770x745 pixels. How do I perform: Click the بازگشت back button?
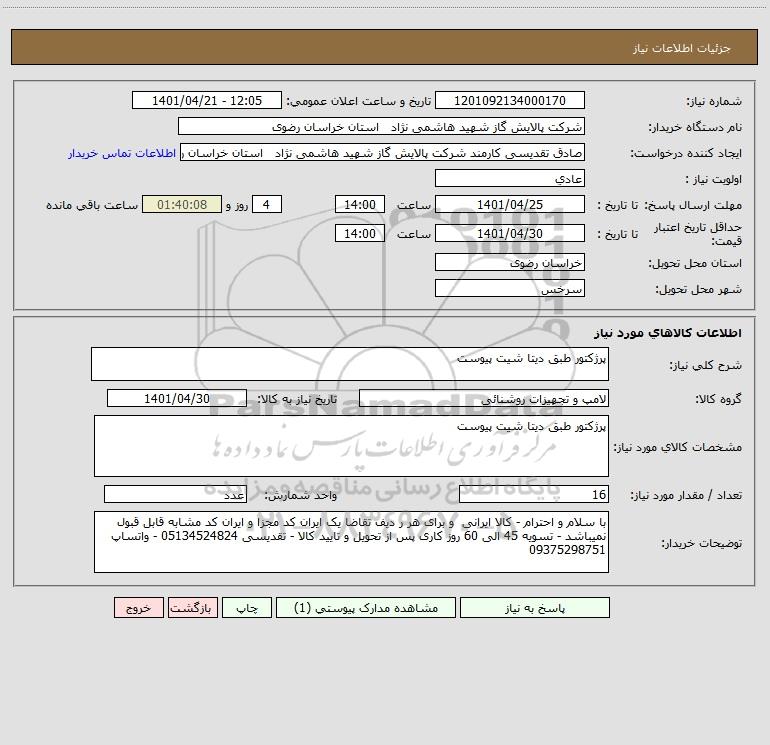pyautogui.click(x=192, y=607)
